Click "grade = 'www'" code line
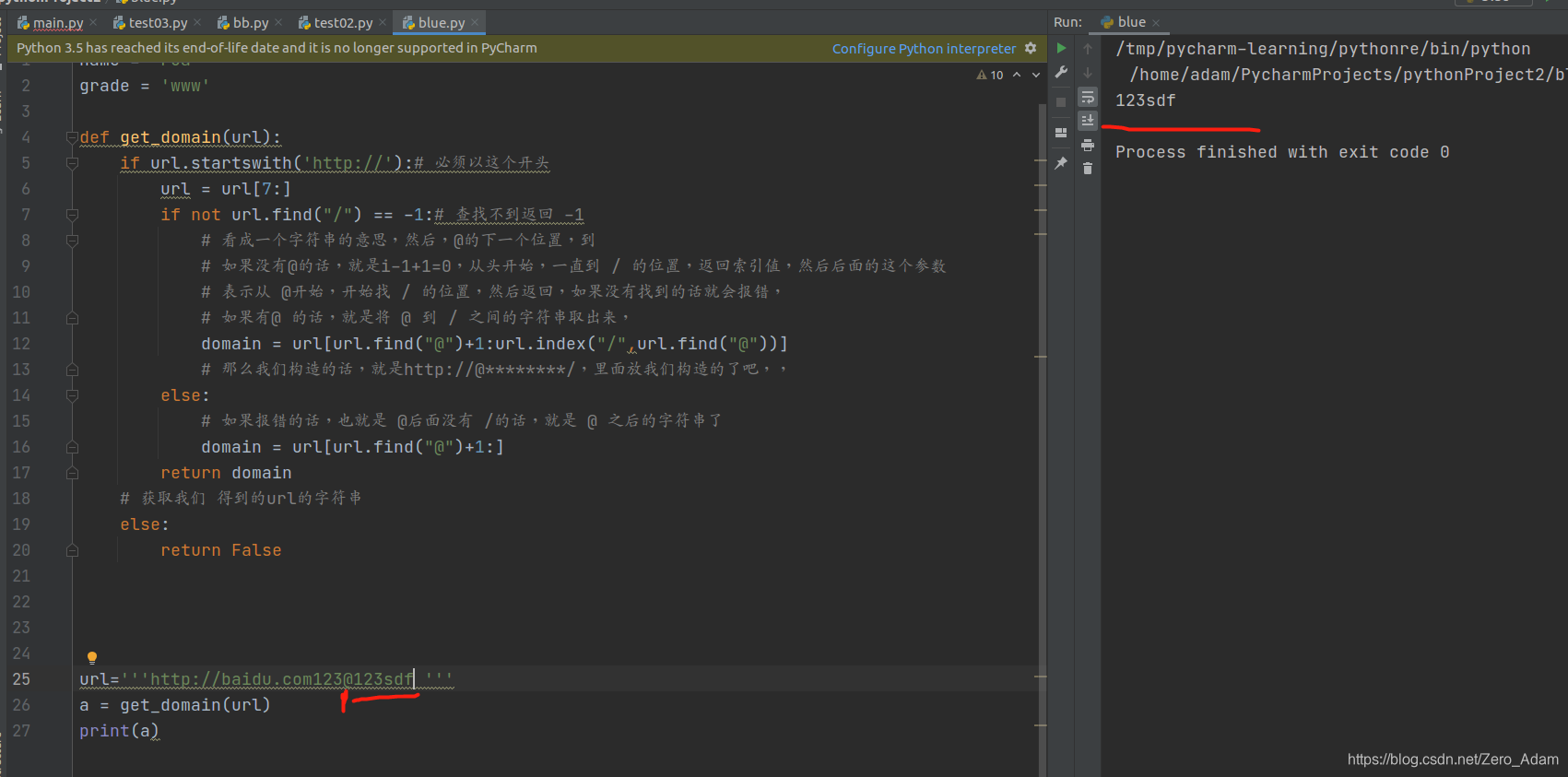Screen dimensions: 1568x777 (144, 86)
